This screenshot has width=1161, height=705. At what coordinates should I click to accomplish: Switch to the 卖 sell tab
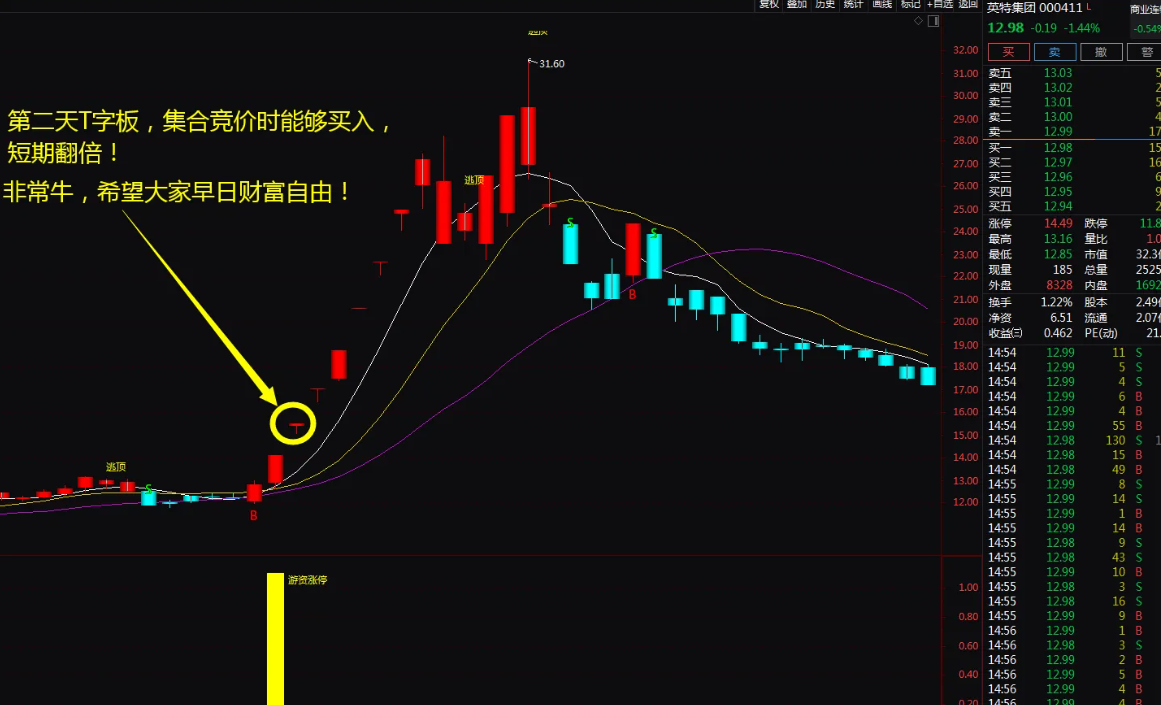pyautogui.click(x=1055, y=51)
